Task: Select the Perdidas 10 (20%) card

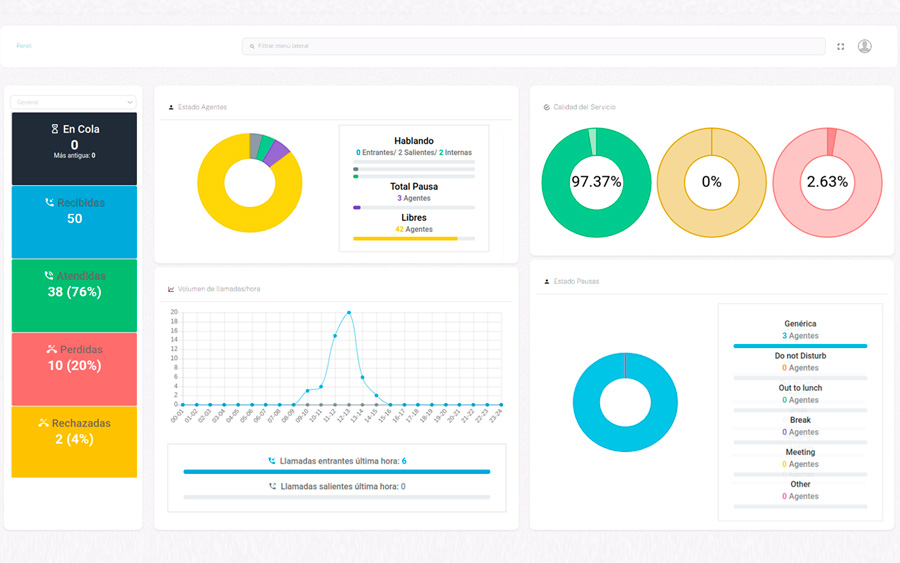Action: tap(74, 369)
